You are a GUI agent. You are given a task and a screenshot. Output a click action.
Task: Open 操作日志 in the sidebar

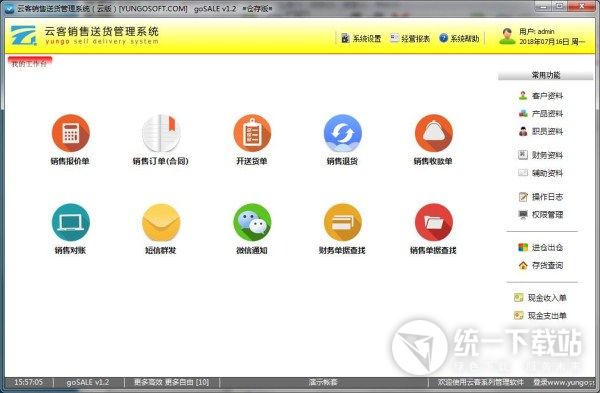pos(540,197)
